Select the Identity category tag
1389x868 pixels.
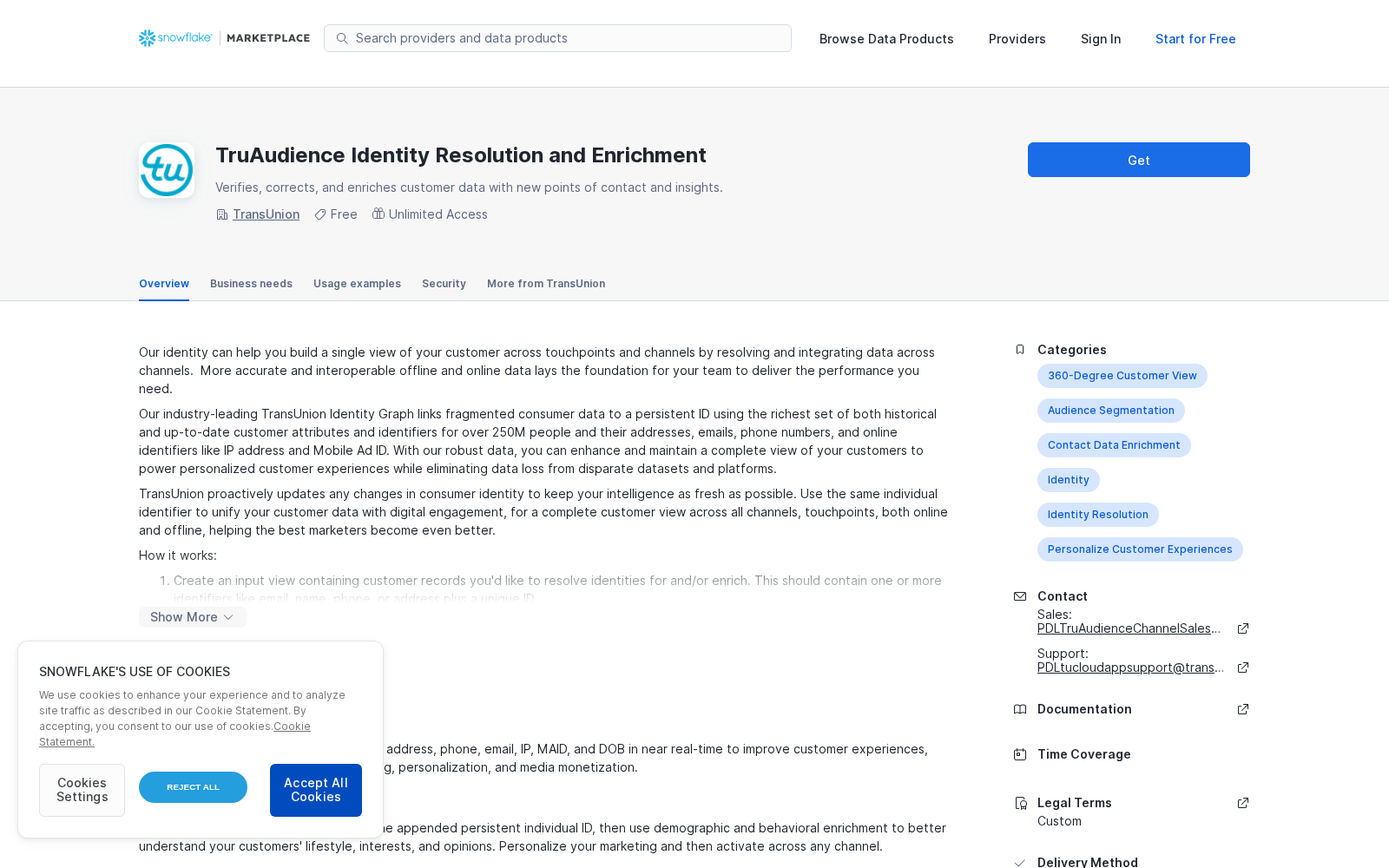click(1069, 480)
